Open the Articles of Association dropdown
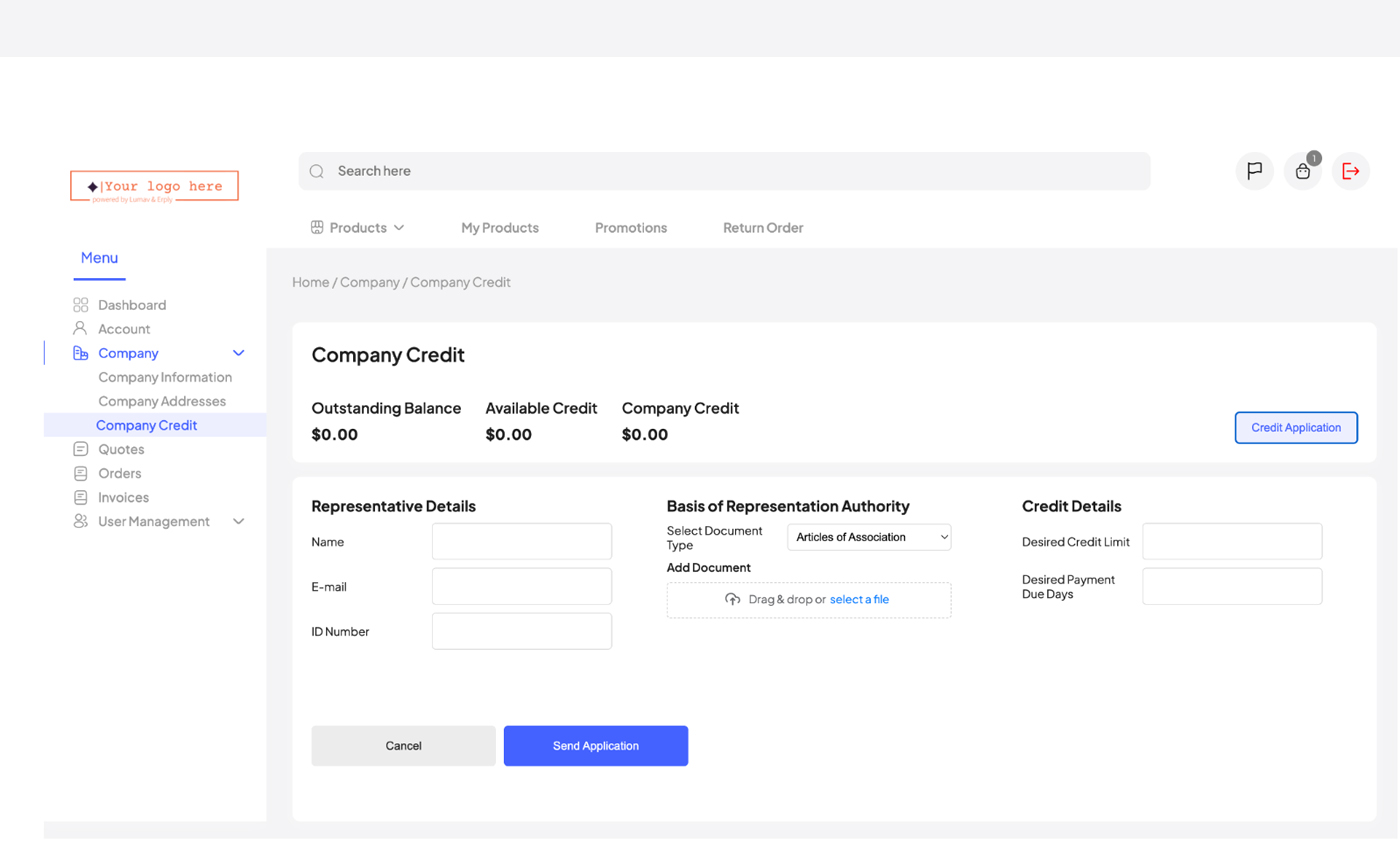This screenshot has height=850, width=1400. [x=869, y=537]
